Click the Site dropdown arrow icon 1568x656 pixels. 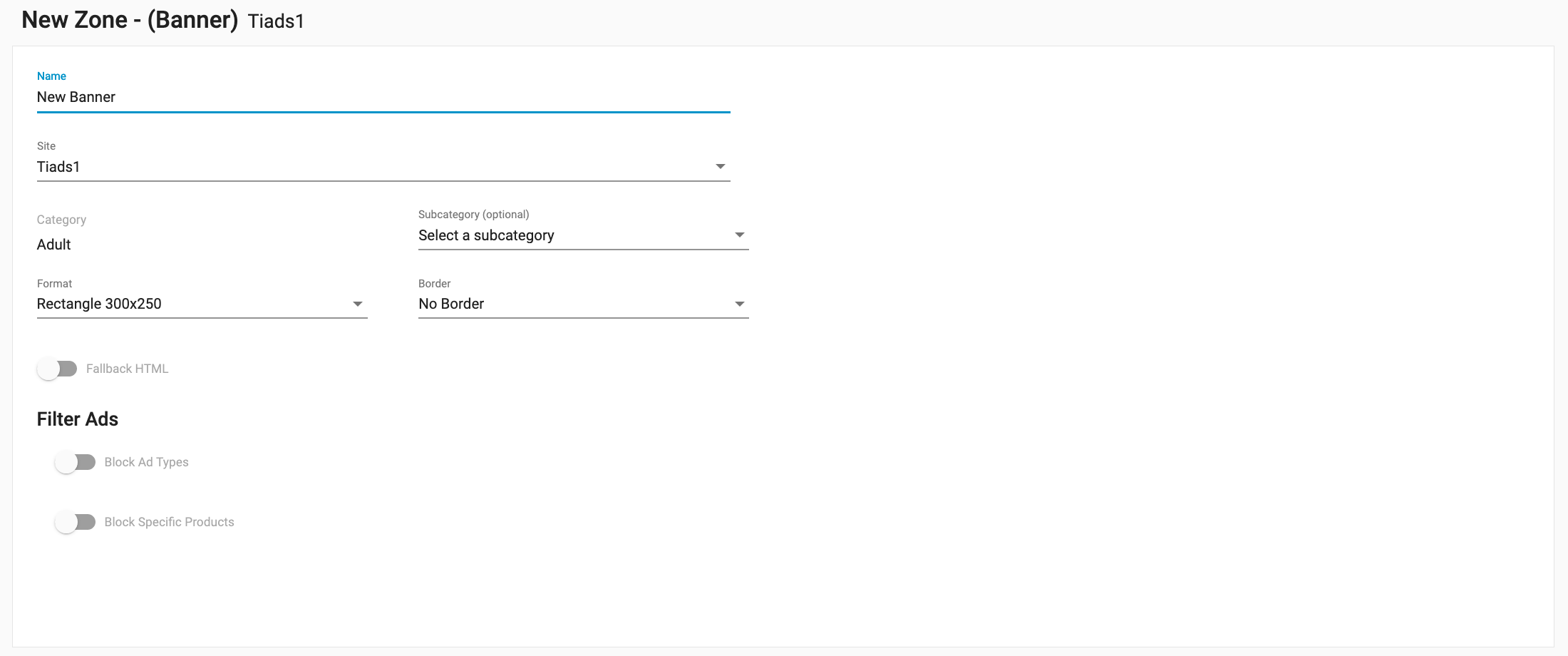pyautogui.click(x=720, y=167)
